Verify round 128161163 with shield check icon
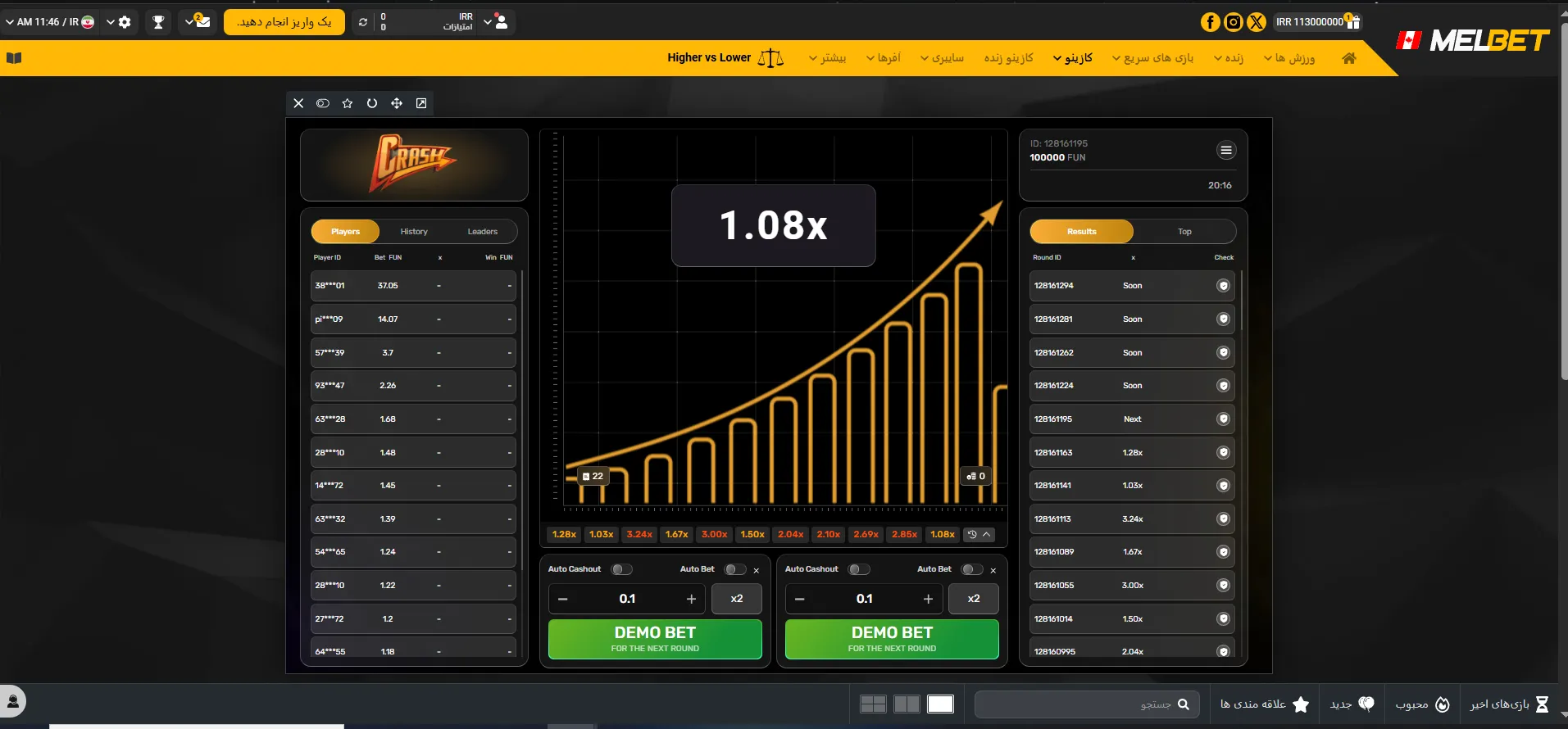1568x729 pixels. 1223,452
